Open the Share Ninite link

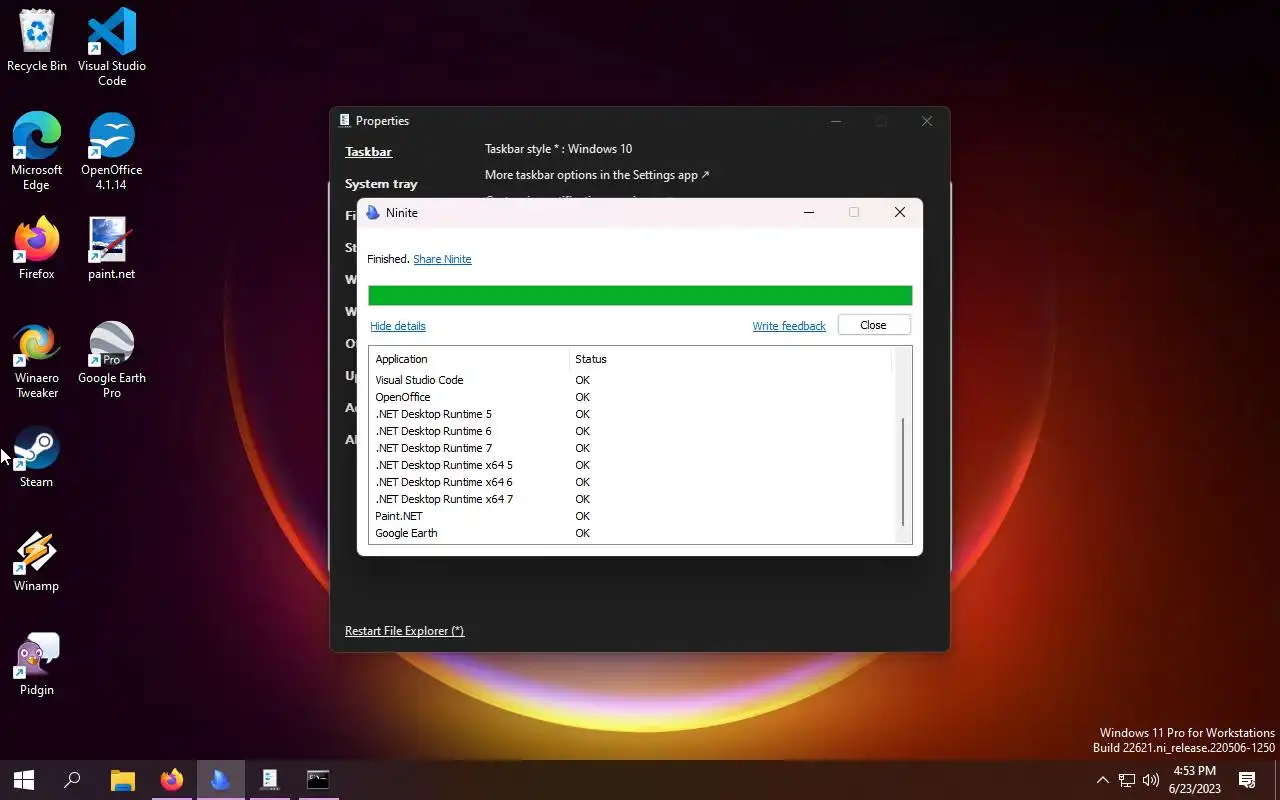(442, 259)
